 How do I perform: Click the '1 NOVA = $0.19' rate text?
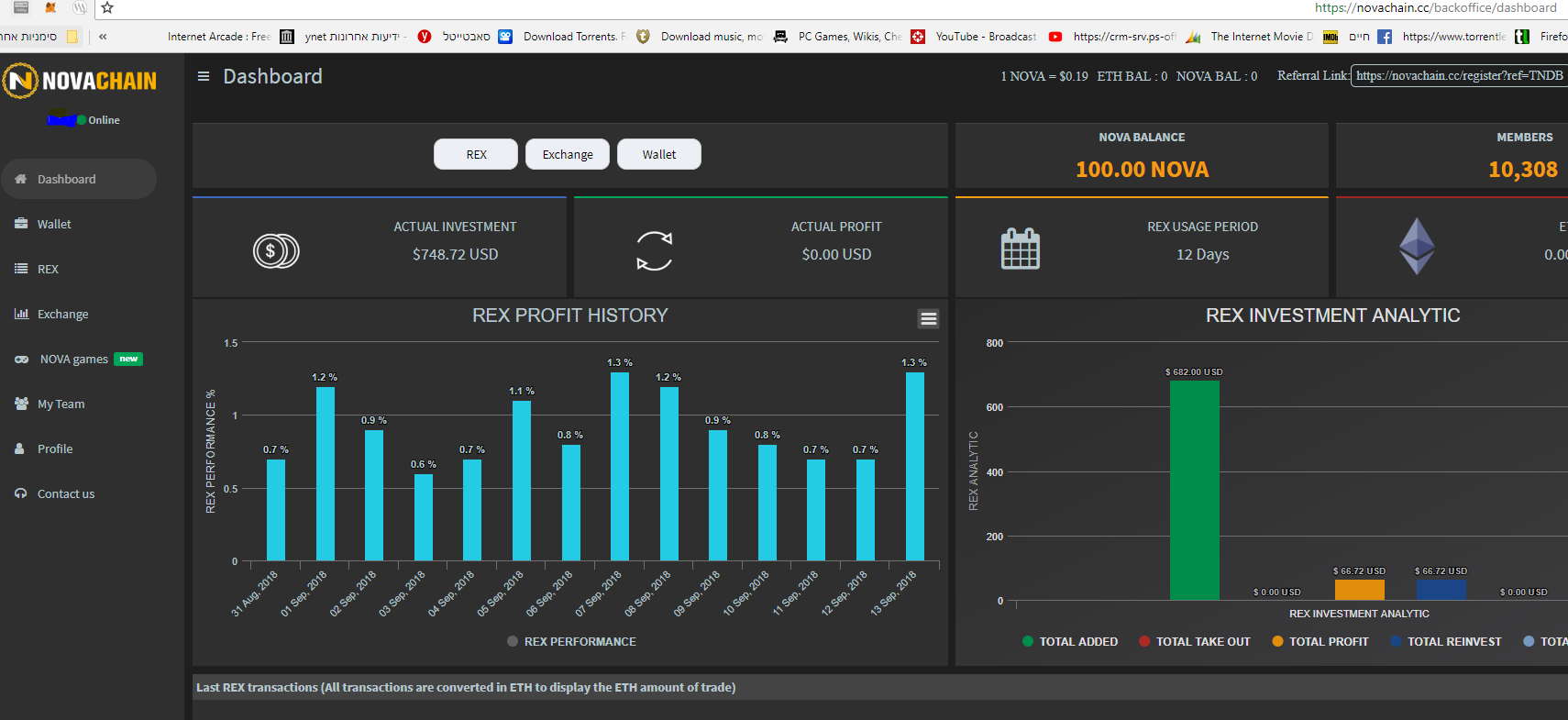pos(1044,76)
